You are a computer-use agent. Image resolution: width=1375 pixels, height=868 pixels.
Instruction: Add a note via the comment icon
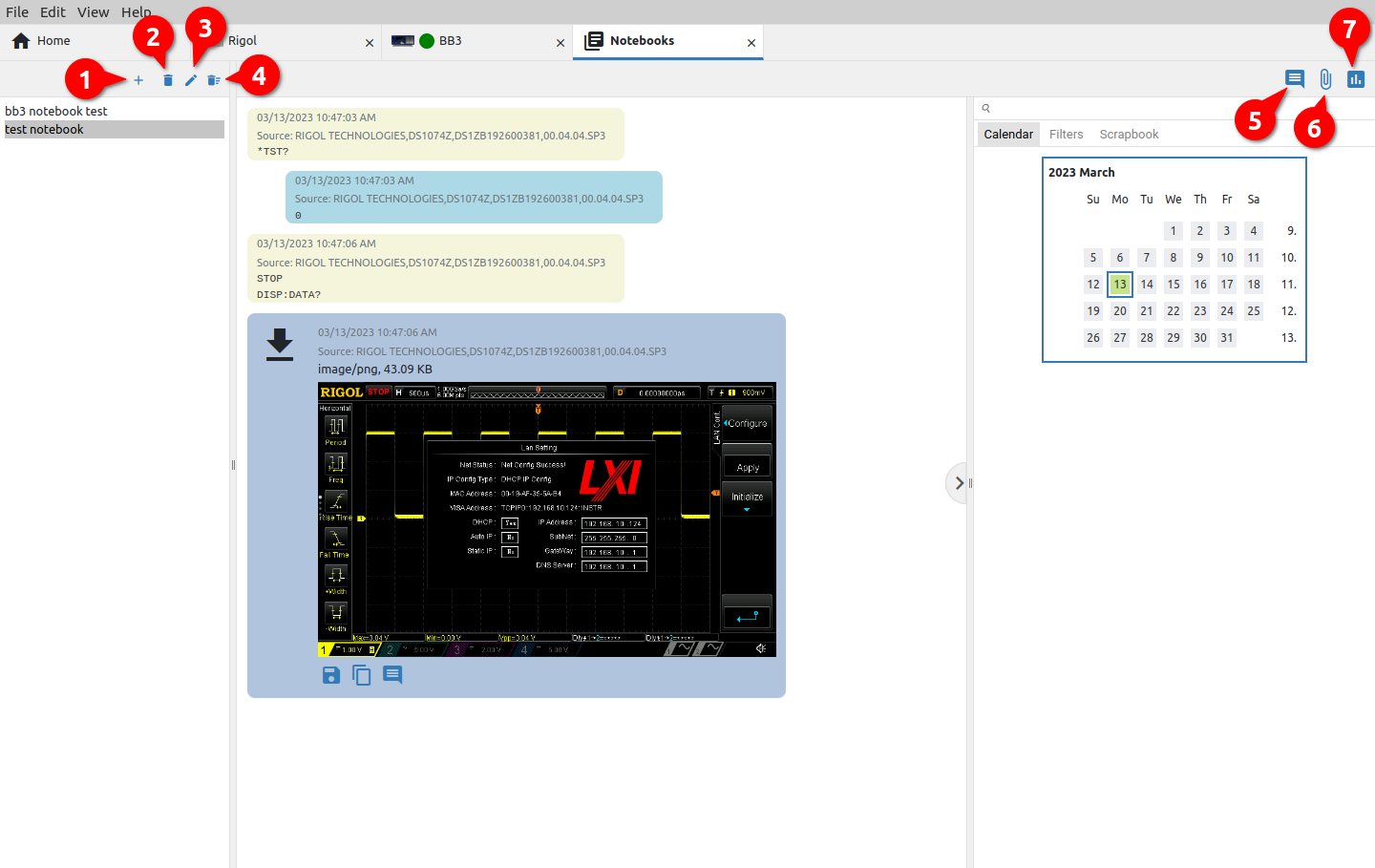[1295, 78]
